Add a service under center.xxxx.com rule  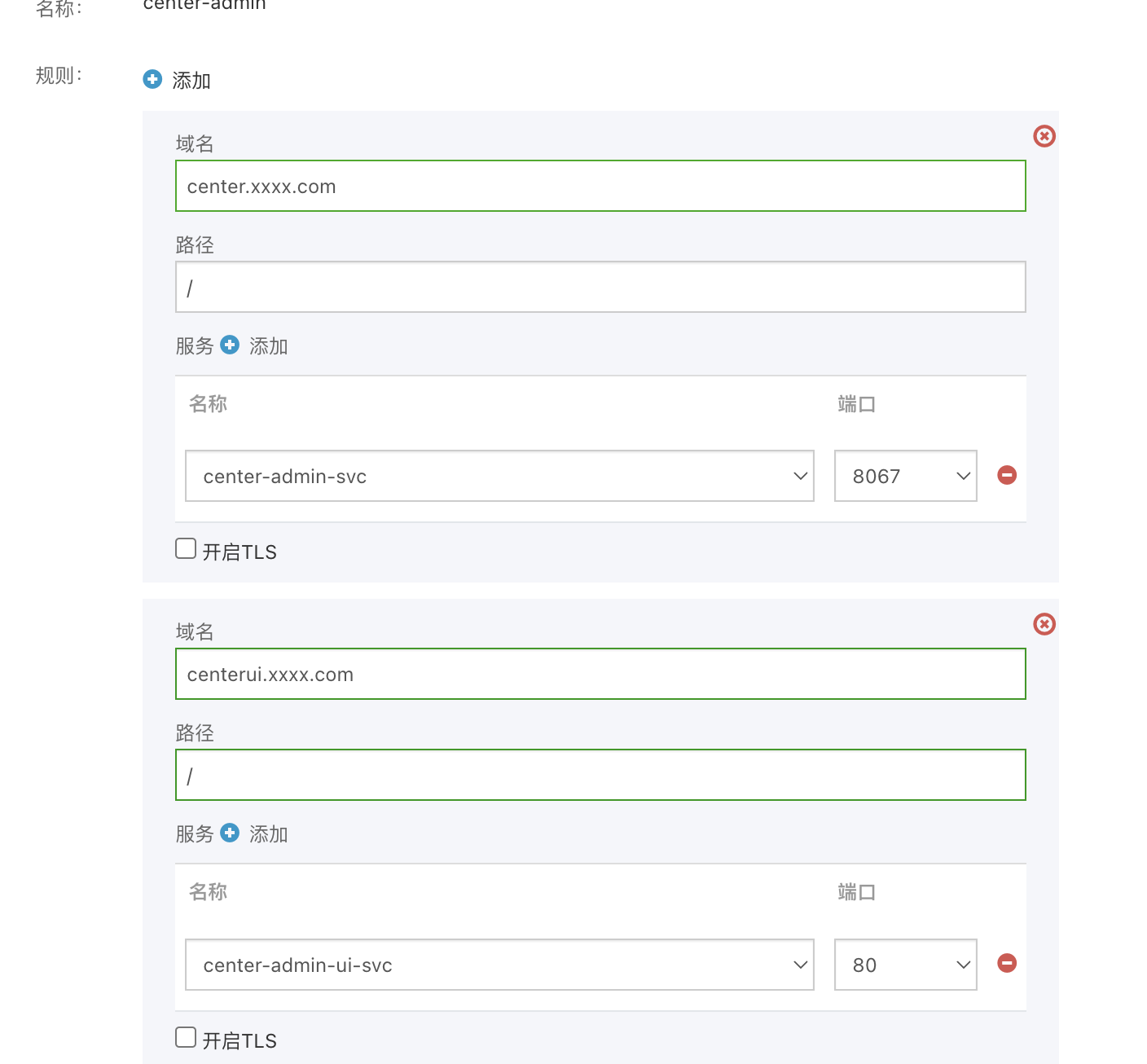tap(231, 345)
